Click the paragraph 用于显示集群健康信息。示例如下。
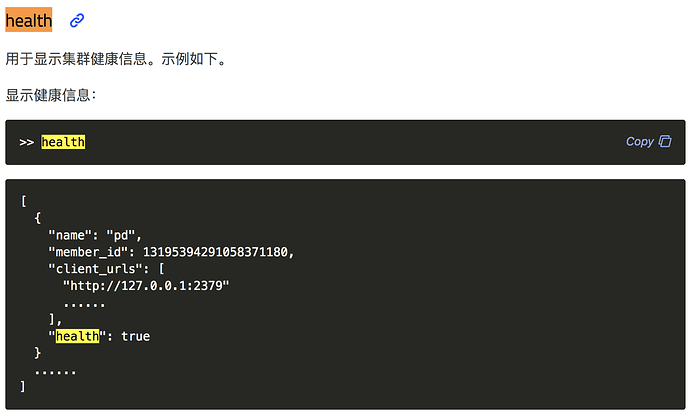The height and width of the screenshot is (414, 690). point(116,59)
